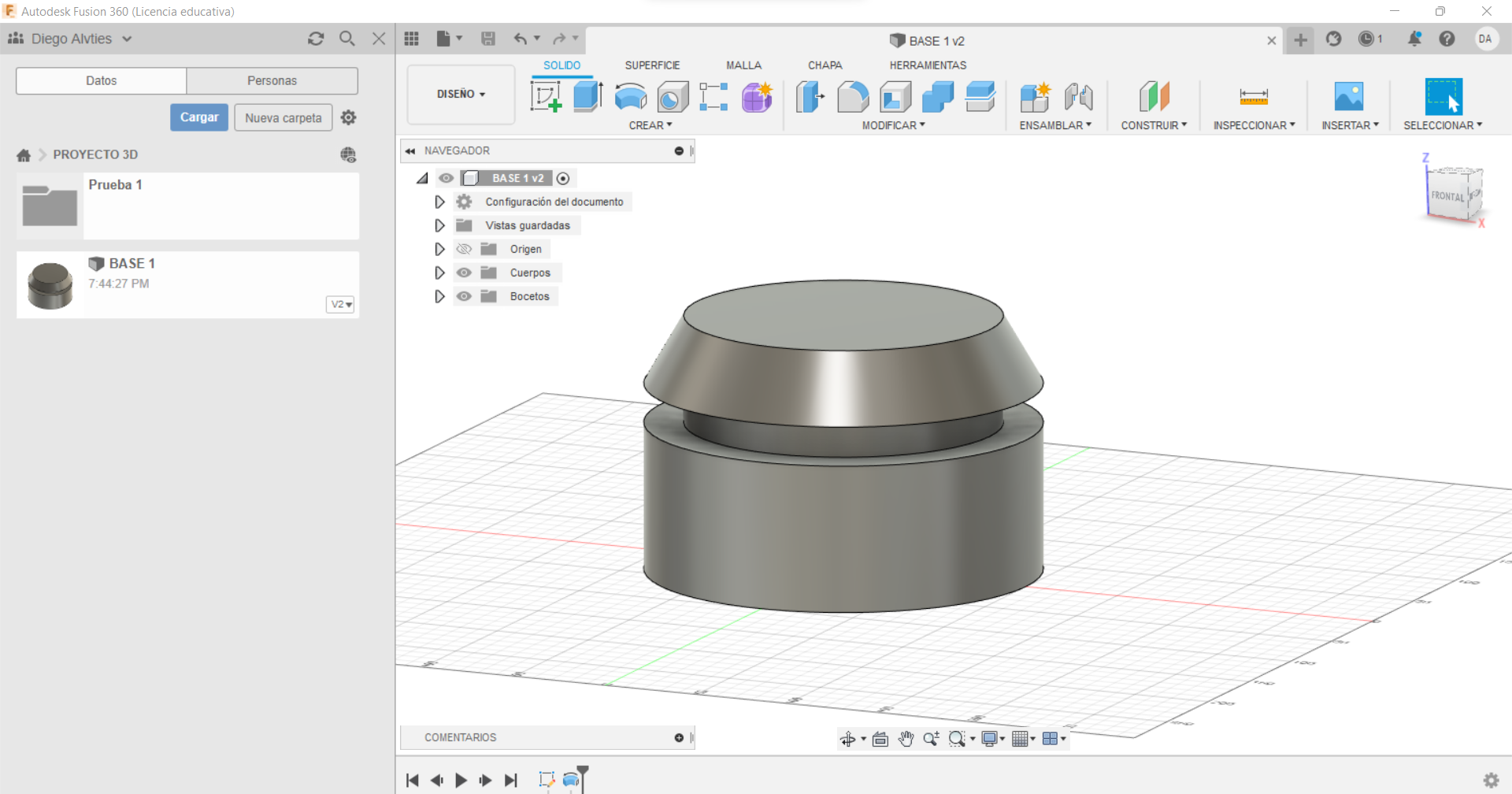Open the ENSAMBLAR dropdown menu
Viewport: 1512px width, 794px height.
click(1055, 125)
